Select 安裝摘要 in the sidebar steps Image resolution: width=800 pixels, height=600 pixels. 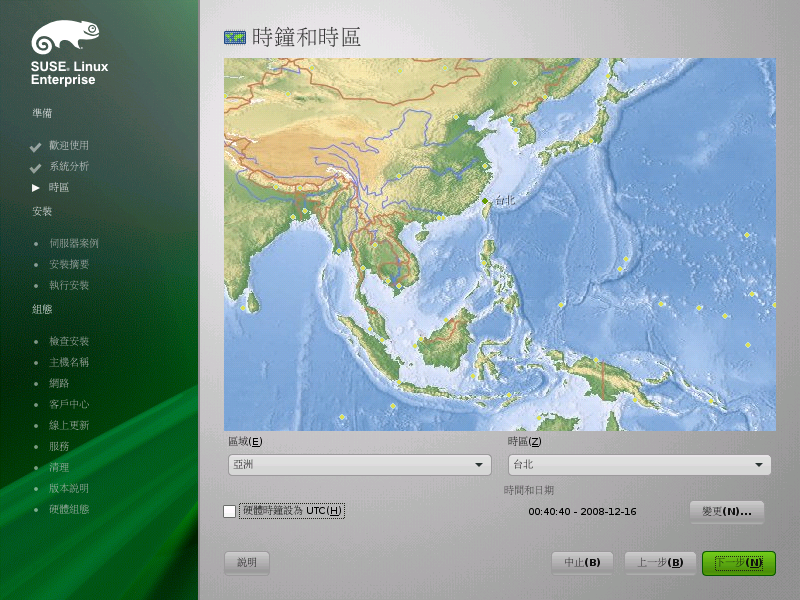click(x=69, y=264)
